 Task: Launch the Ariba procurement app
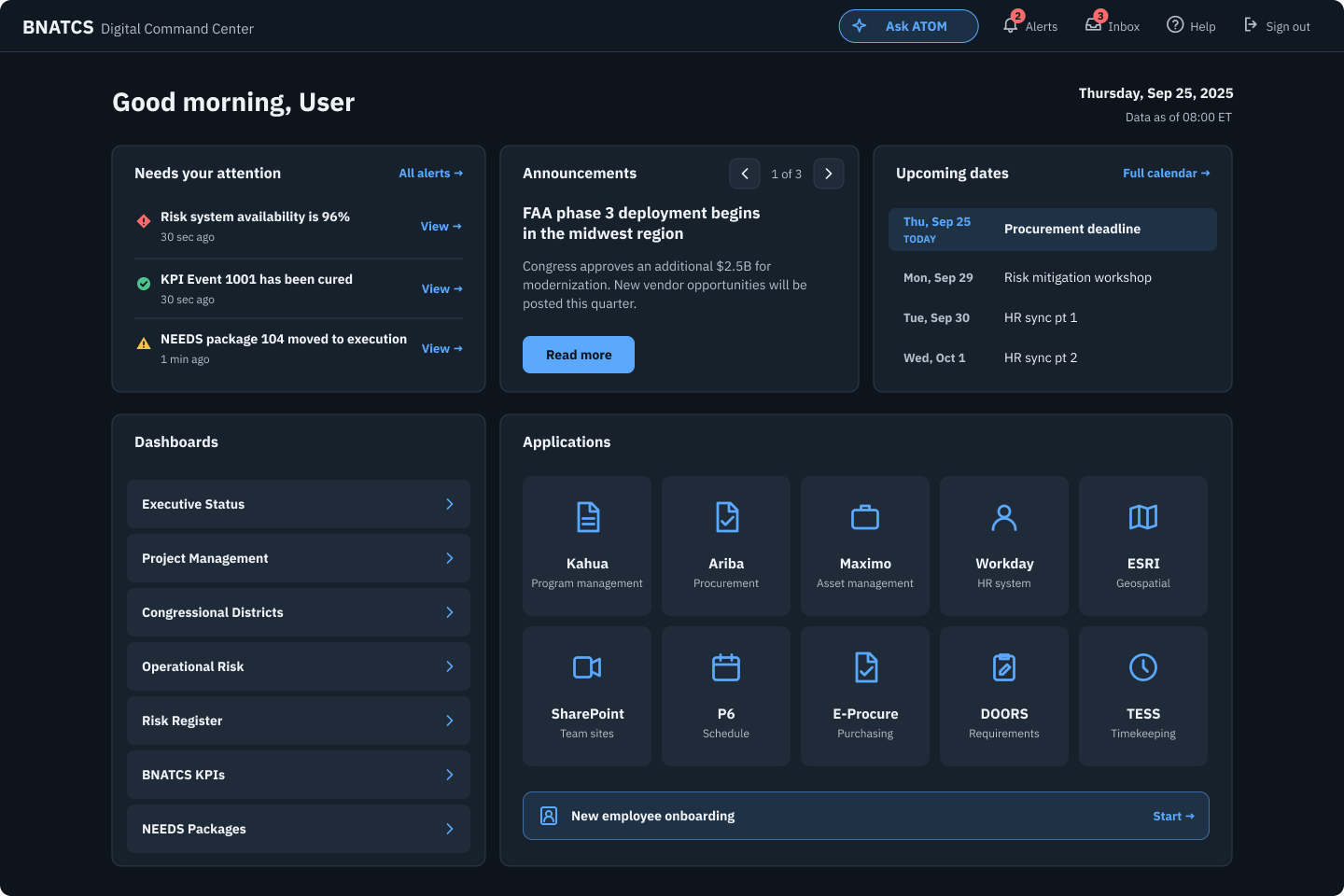(726, 546)
